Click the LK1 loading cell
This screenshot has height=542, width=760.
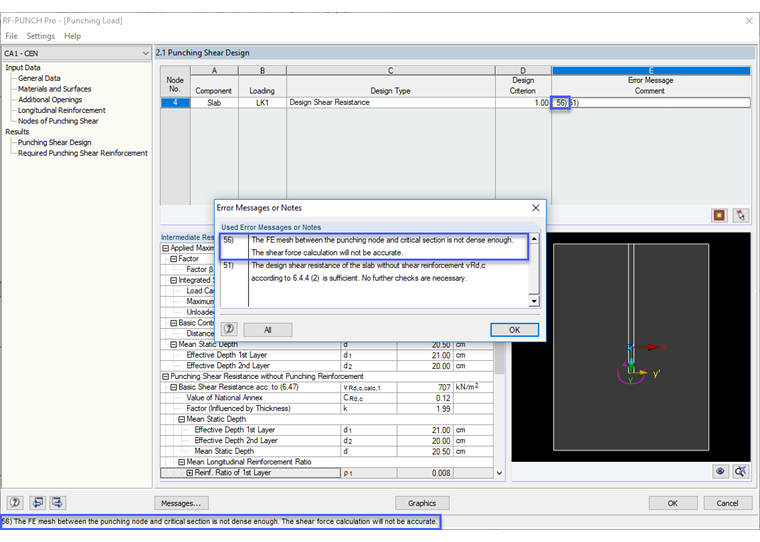[262, 103]
